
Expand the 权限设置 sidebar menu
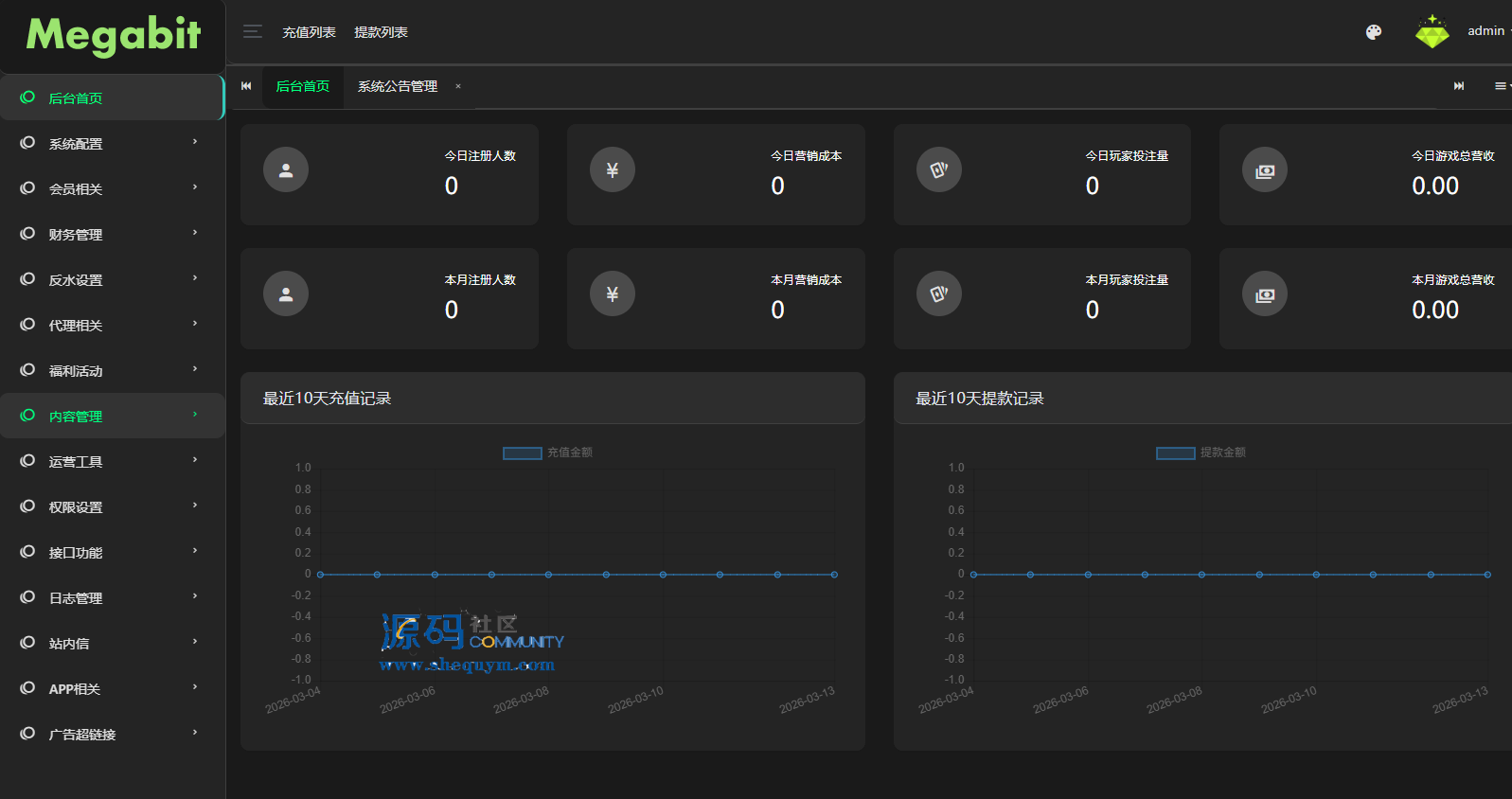[x=112, y=507]
